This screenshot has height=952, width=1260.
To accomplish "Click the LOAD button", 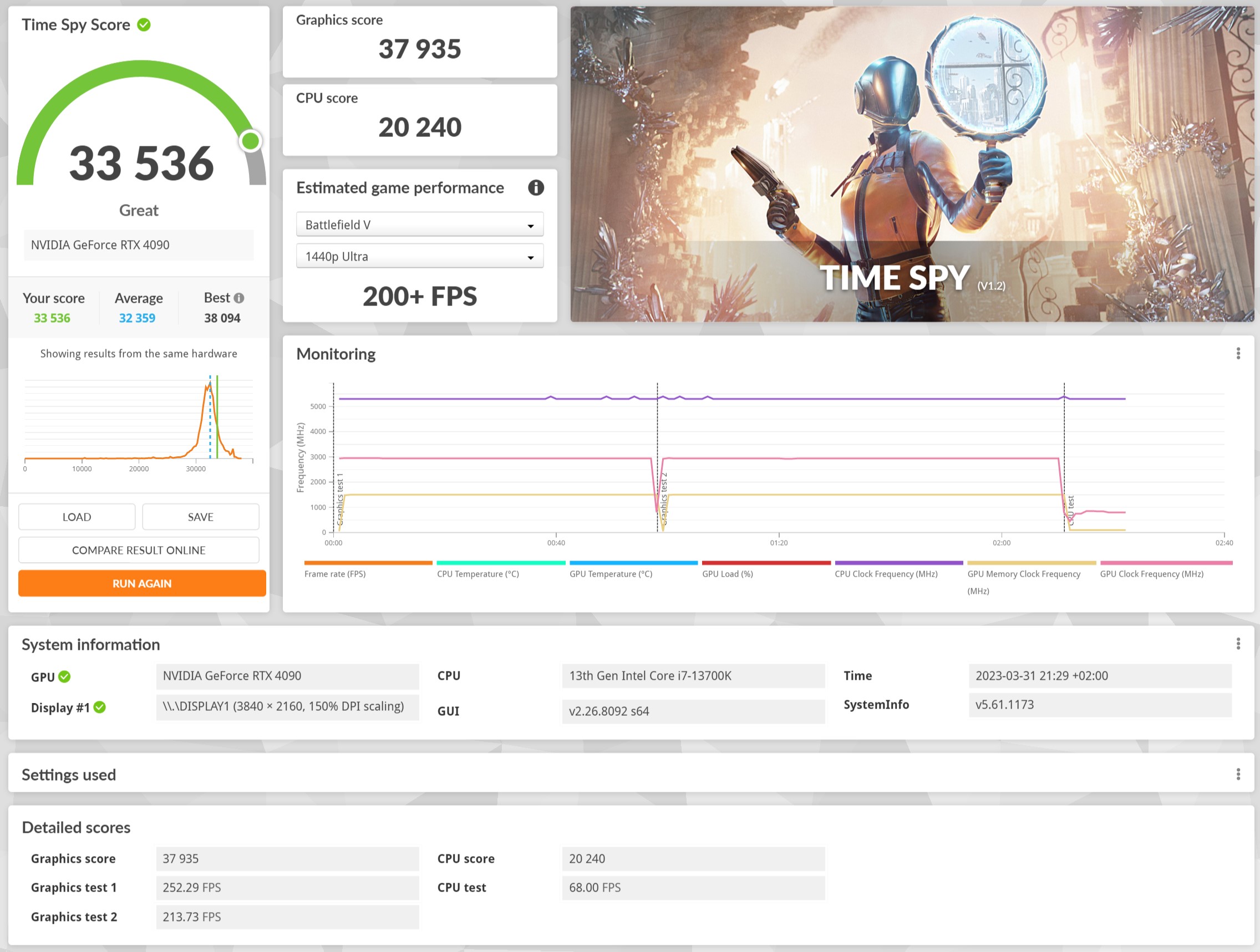I will tap(77, 517).
